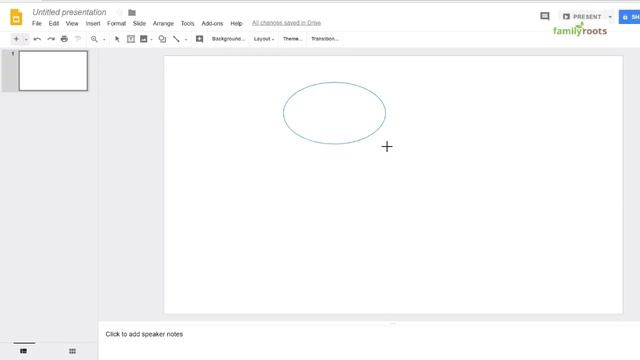
Task: Start presentation with Present button
Action: tap(582, 17)
